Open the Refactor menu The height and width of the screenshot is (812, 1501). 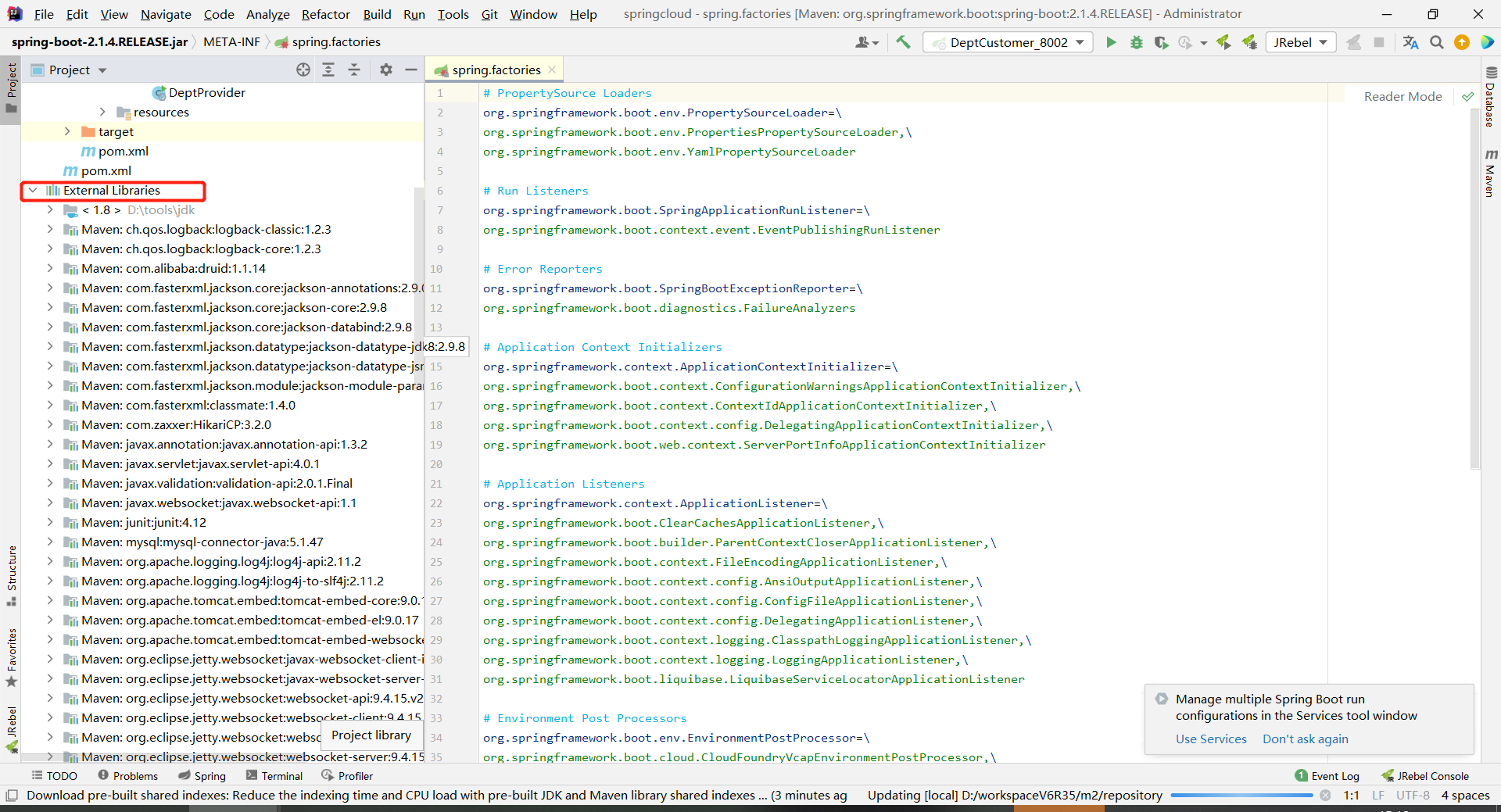click(x=326, y=14)
